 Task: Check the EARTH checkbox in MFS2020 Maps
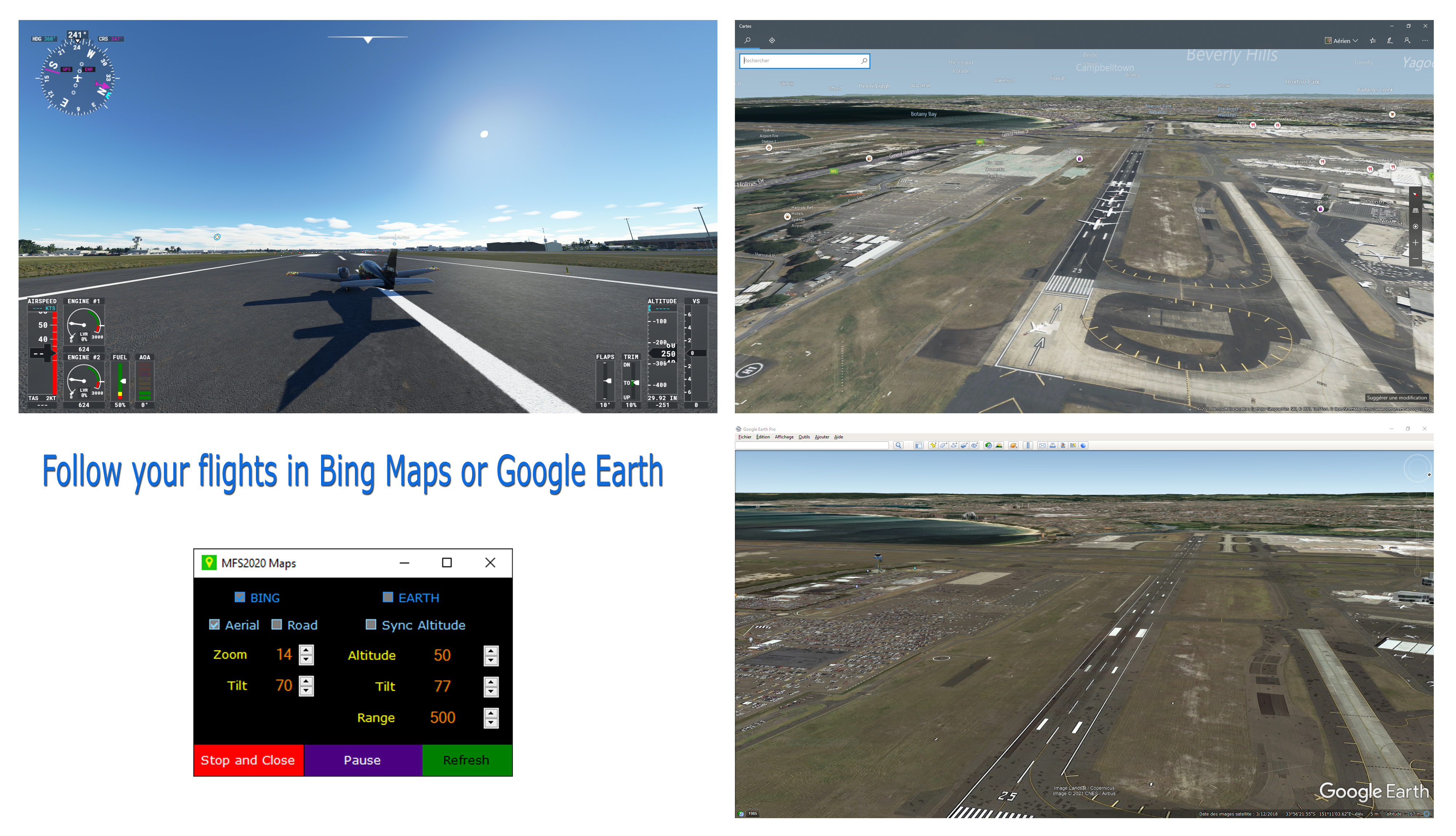(388, 597)
